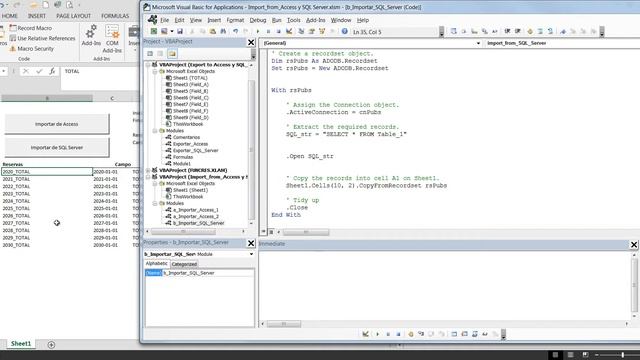Collapse the first Modules folder in Project tree
This screenshot has width=640, height=360.
pos(155,131)
